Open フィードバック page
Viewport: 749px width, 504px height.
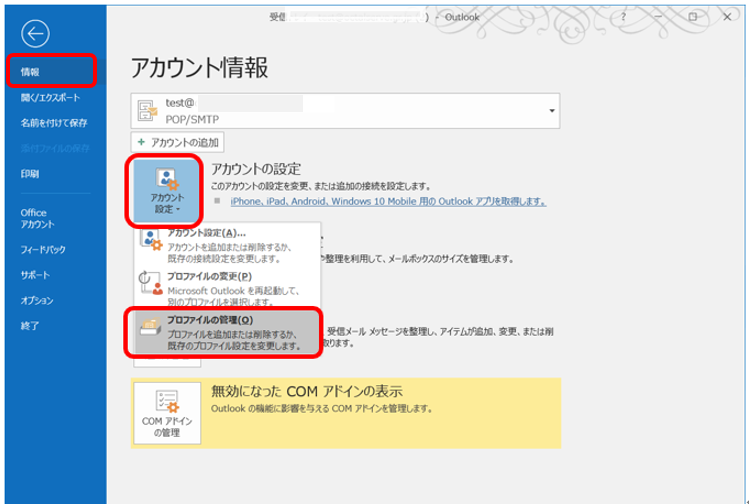point(43,249)
